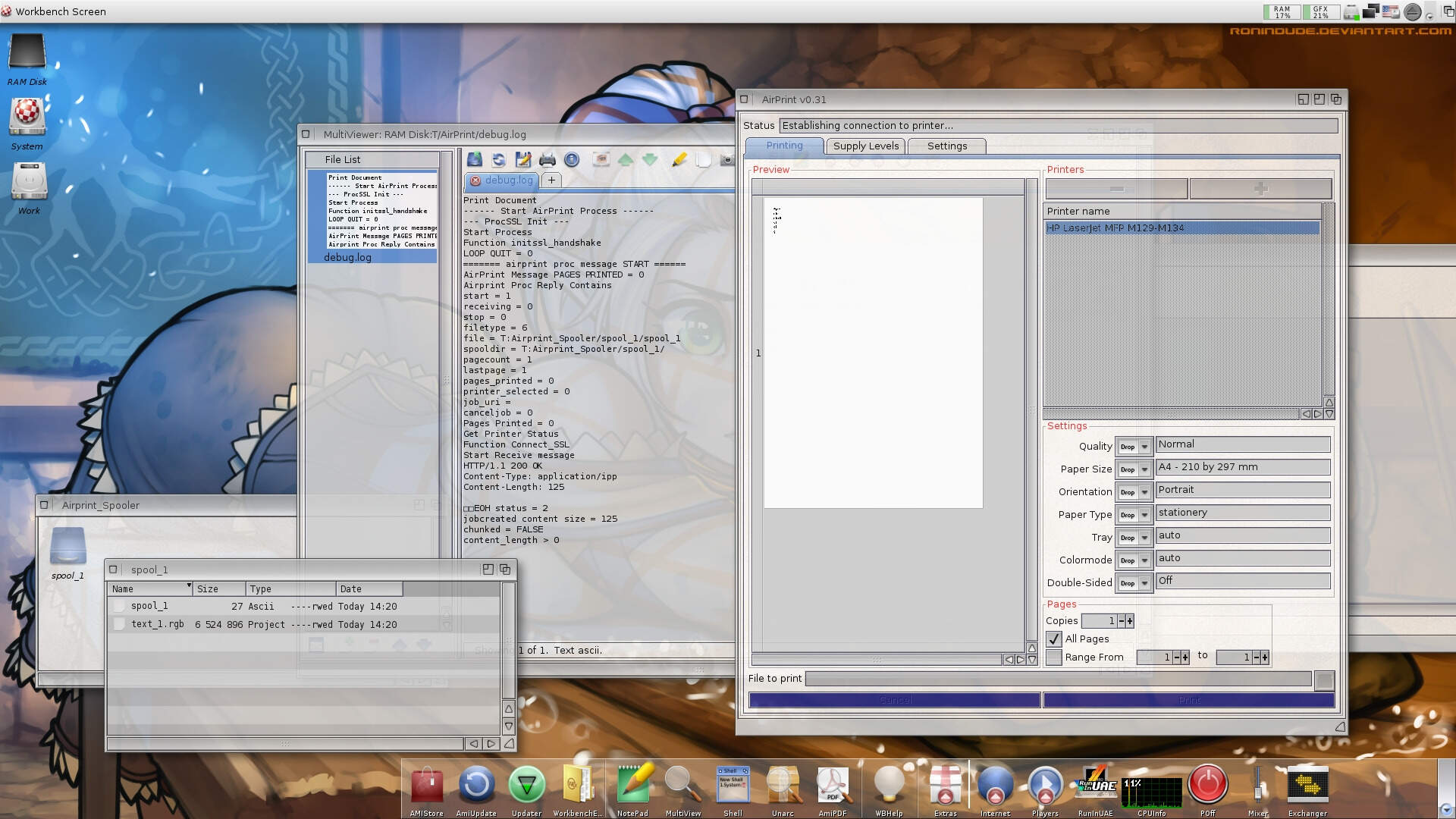
Task: Open the Paper Size Drop menu
Action: click(x=1134, y=469)
